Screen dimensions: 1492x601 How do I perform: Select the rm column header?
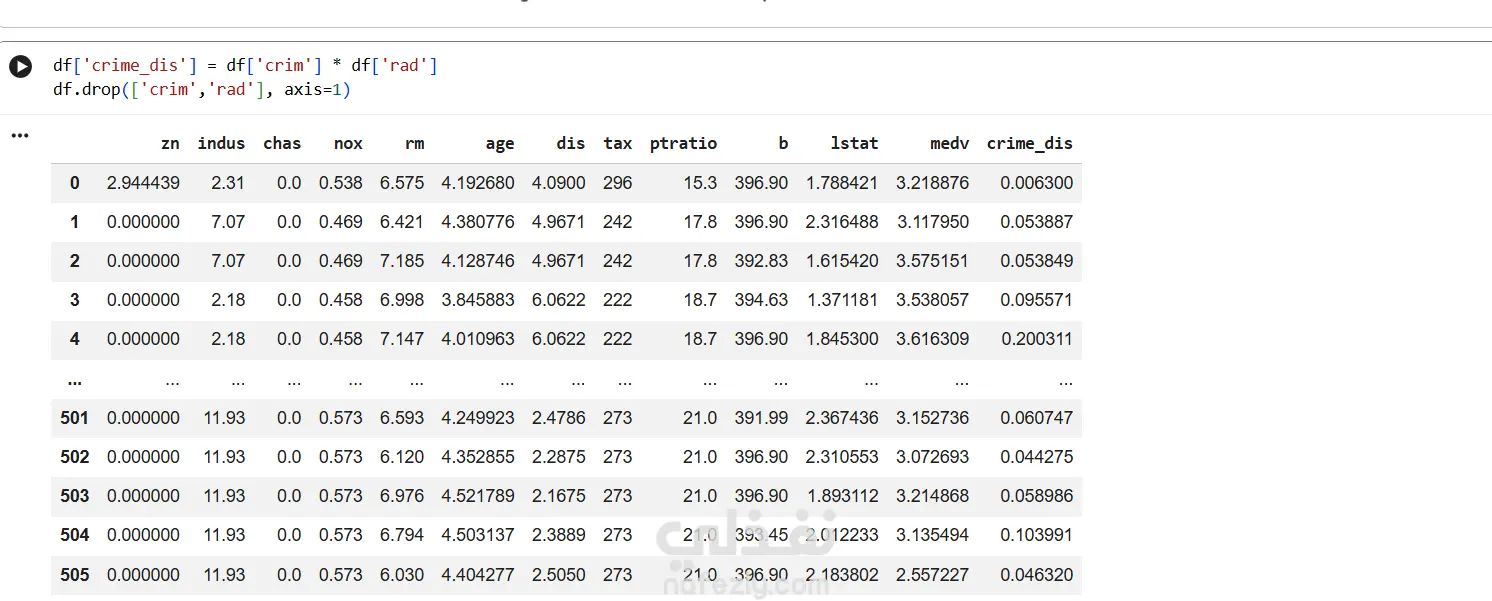pos(414,143)
